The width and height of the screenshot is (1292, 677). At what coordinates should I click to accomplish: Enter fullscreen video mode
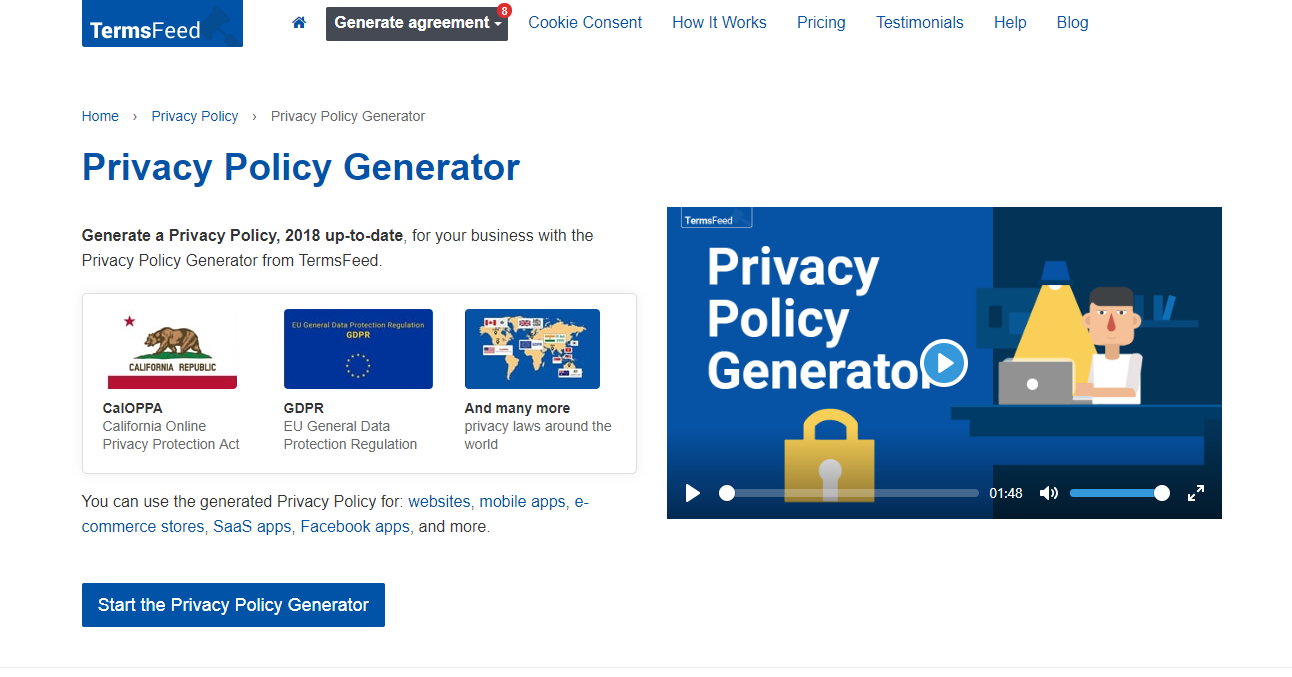tap(1195, 493)
